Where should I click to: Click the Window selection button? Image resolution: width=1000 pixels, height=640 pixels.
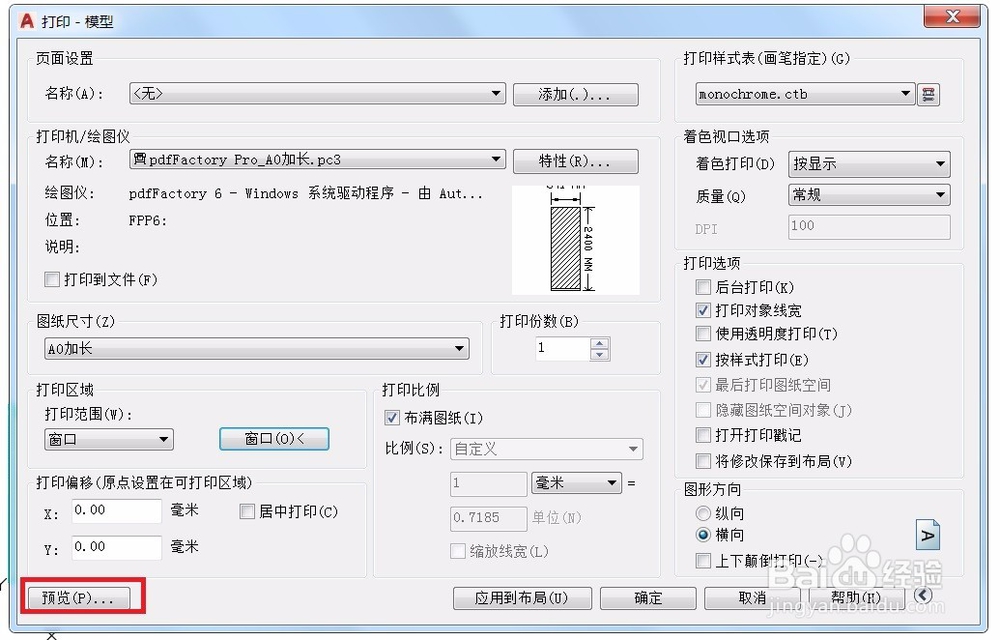point(274,439)
